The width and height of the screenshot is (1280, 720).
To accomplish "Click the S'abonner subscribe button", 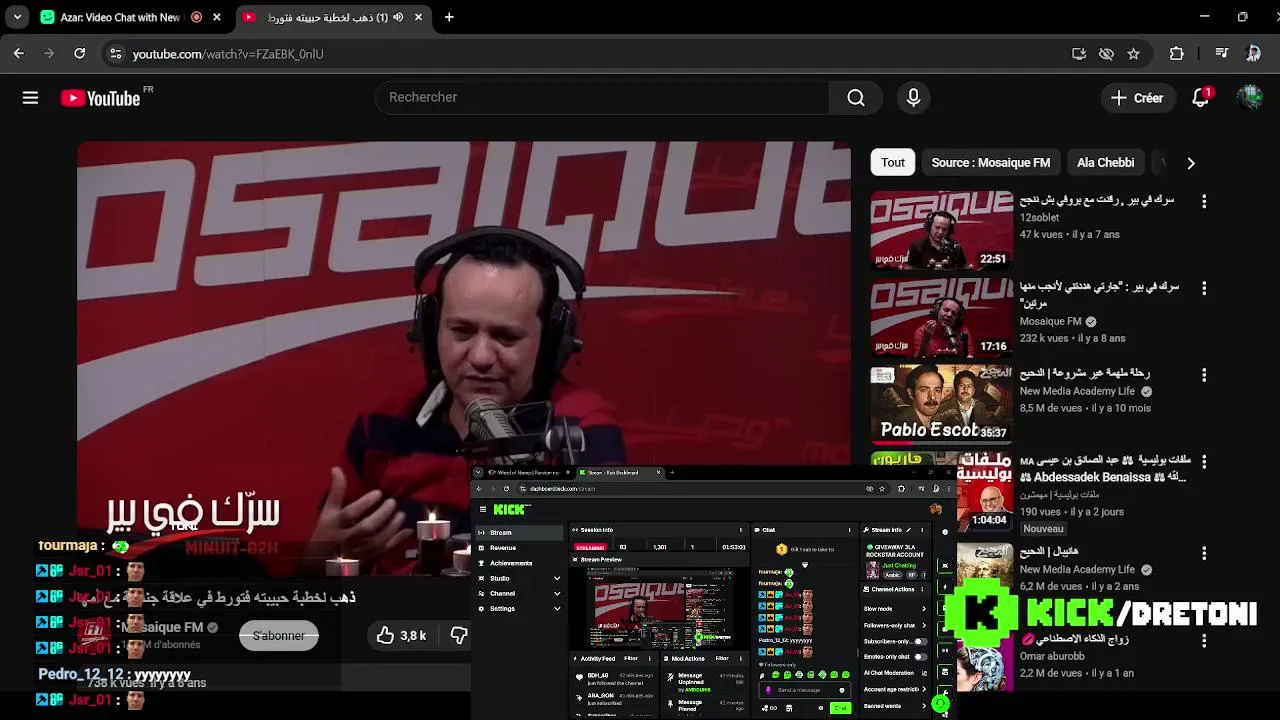I will click(x=279, y=636).
